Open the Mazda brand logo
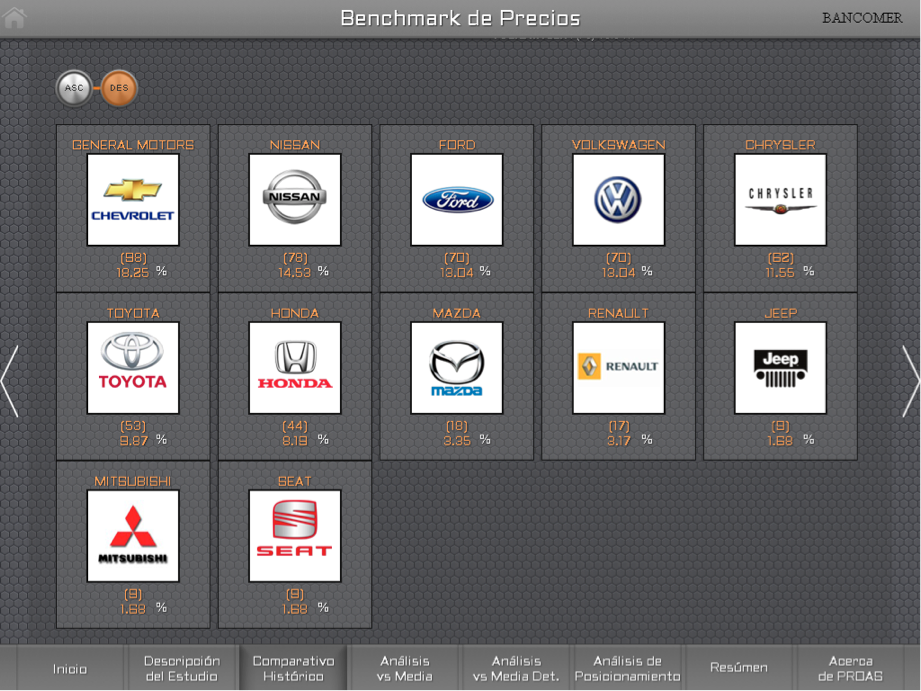The width and height of the screenshot is (921, 691). pos(457,368)
